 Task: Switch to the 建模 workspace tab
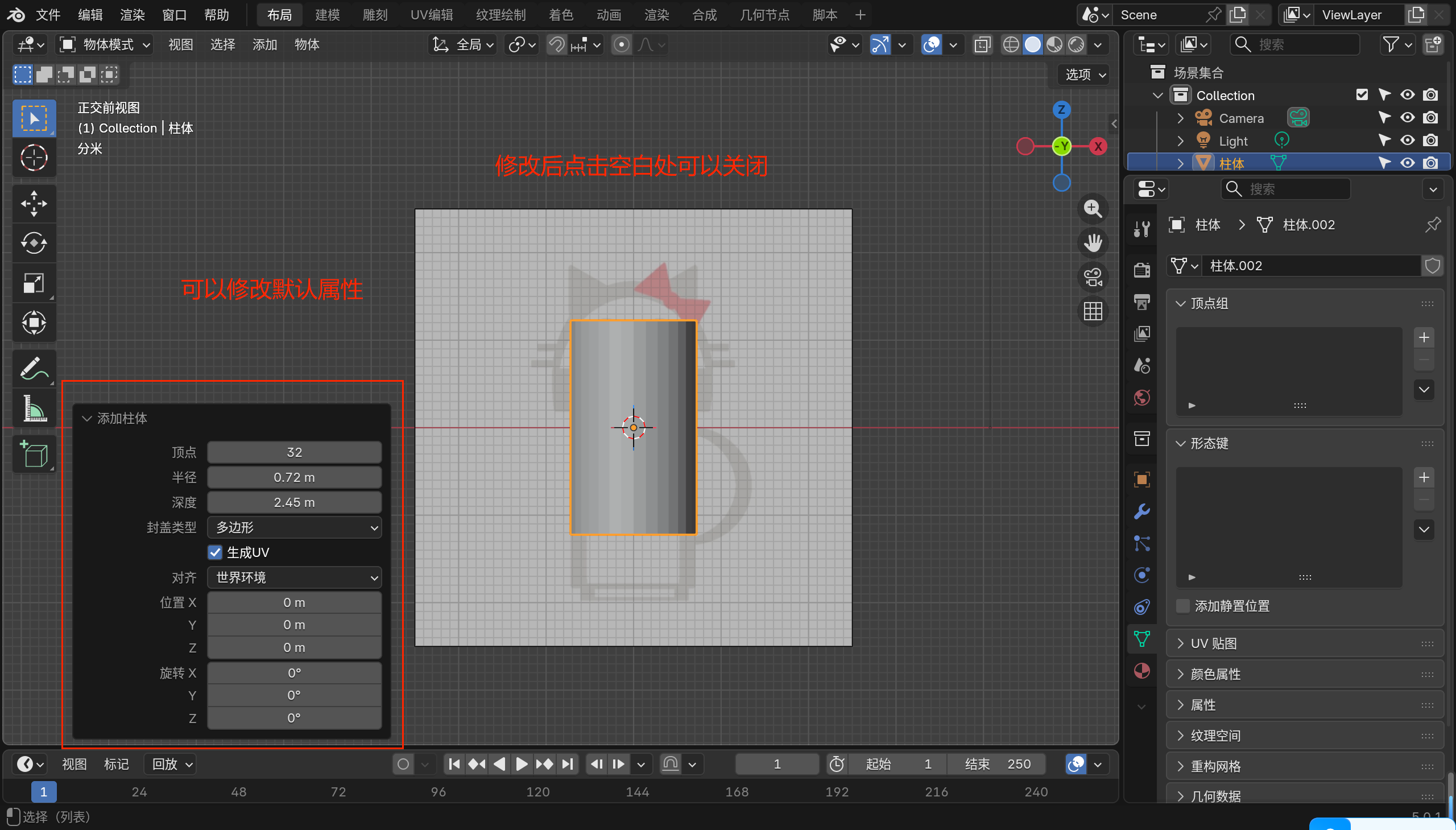[327, 15]
